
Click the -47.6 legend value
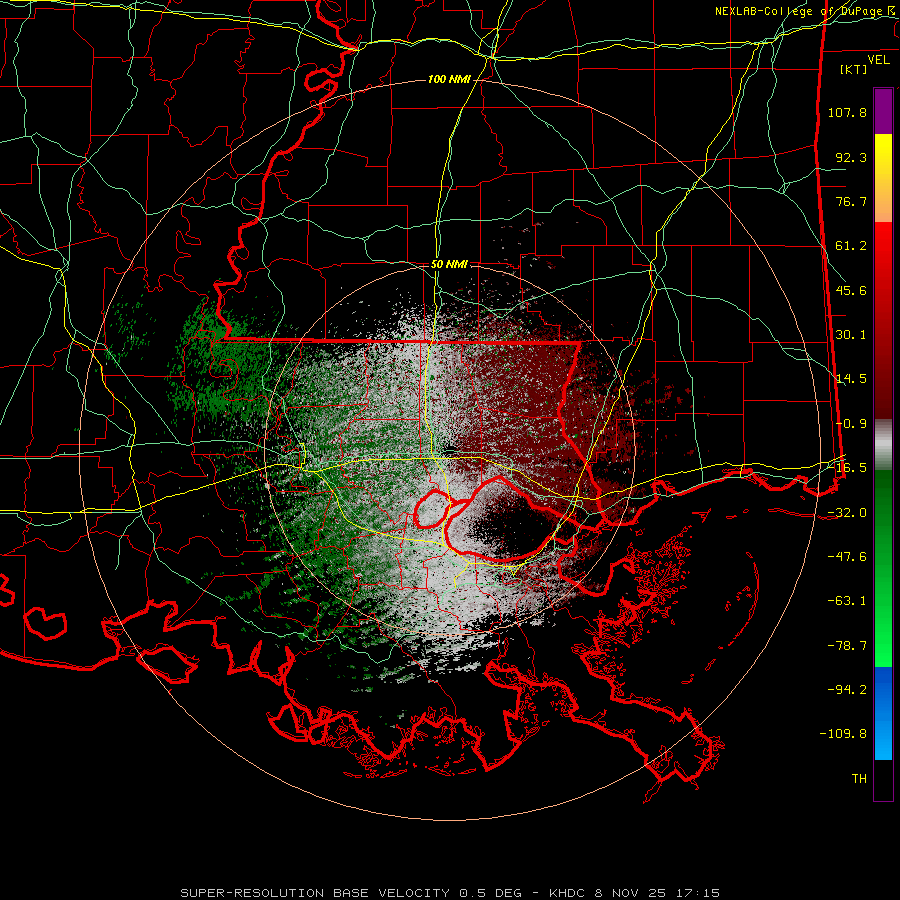847,557
